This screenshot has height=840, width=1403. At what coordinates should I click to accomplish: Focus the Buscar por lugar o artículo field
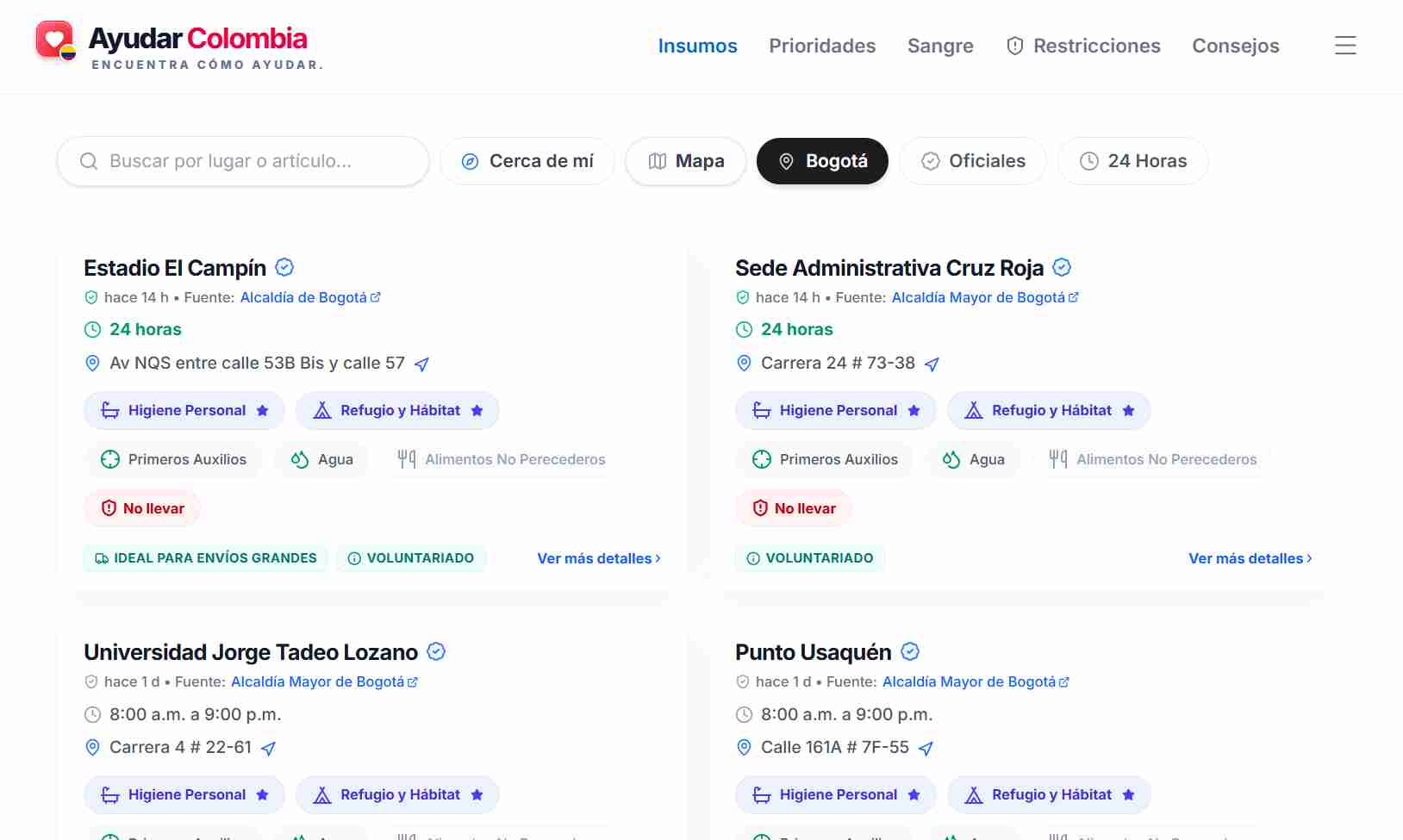pyautogui.click(x=243, y=161)
